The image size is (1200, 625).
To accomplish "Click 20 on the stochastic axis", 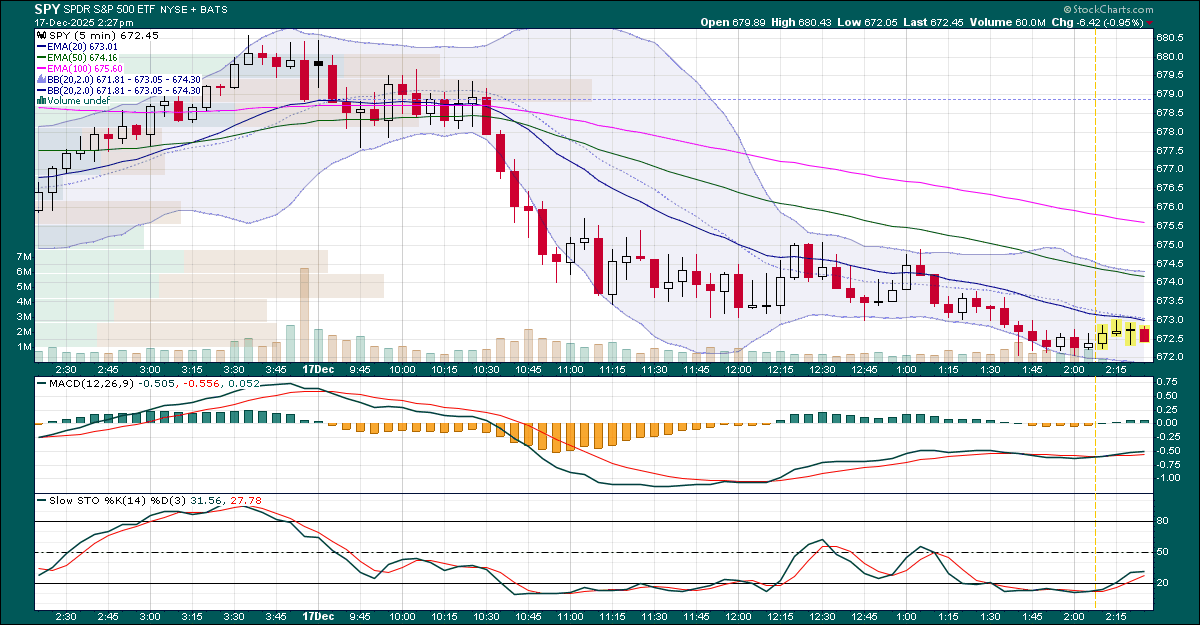I will click(x=1163, y=583).
